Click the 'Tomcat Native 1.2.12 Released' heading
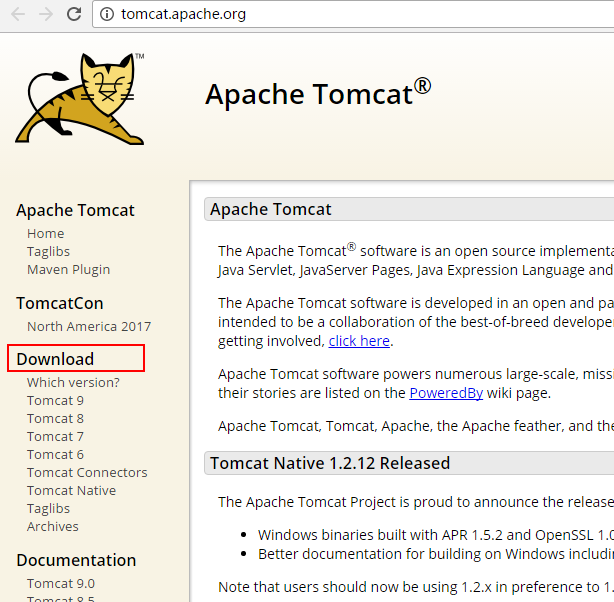The height and width of the screenshot is (602, 614). click(x=330, y=463)
